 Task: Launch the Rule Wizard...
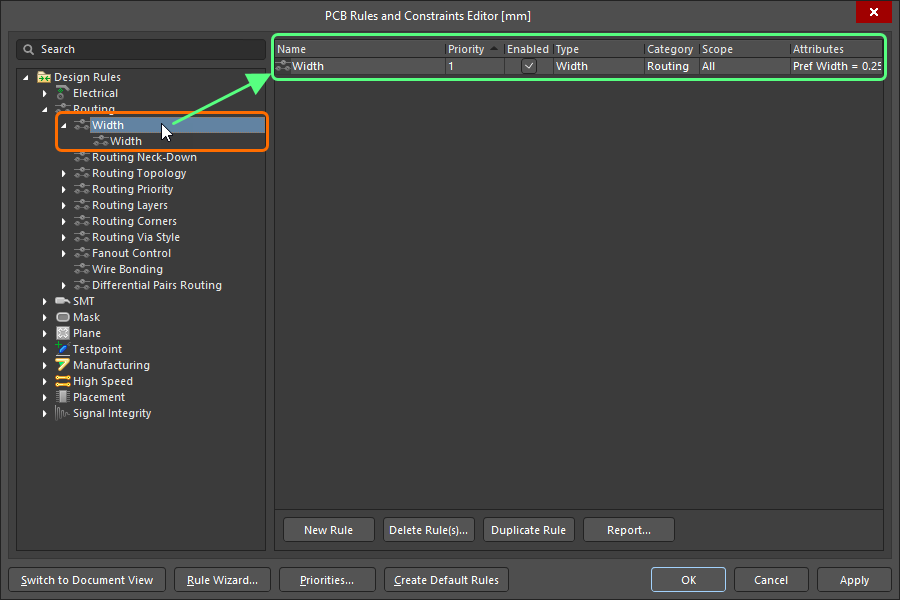(x=222, y=580)
